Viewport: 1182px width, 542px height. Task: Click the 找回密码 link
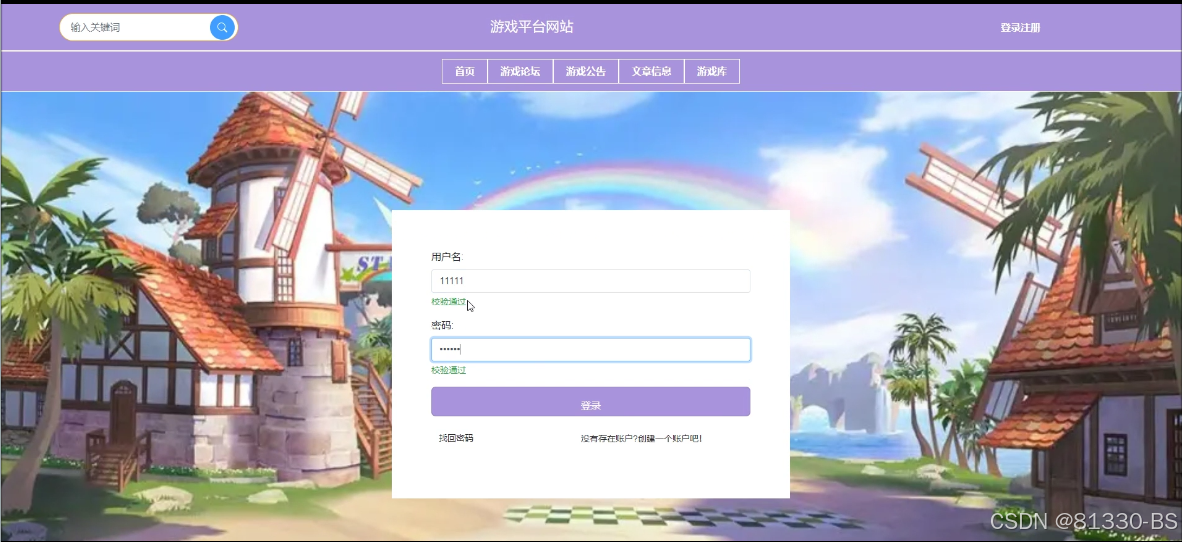tap(456, 438)
